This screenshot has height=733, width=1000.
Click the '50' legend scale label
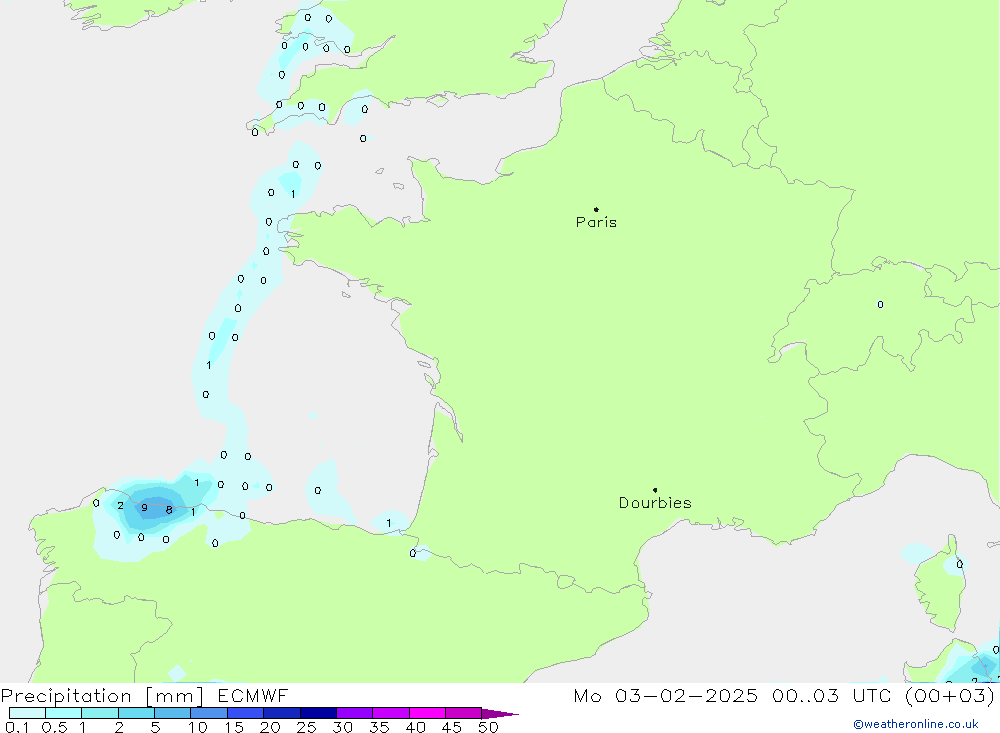click(x=488, y=727)
